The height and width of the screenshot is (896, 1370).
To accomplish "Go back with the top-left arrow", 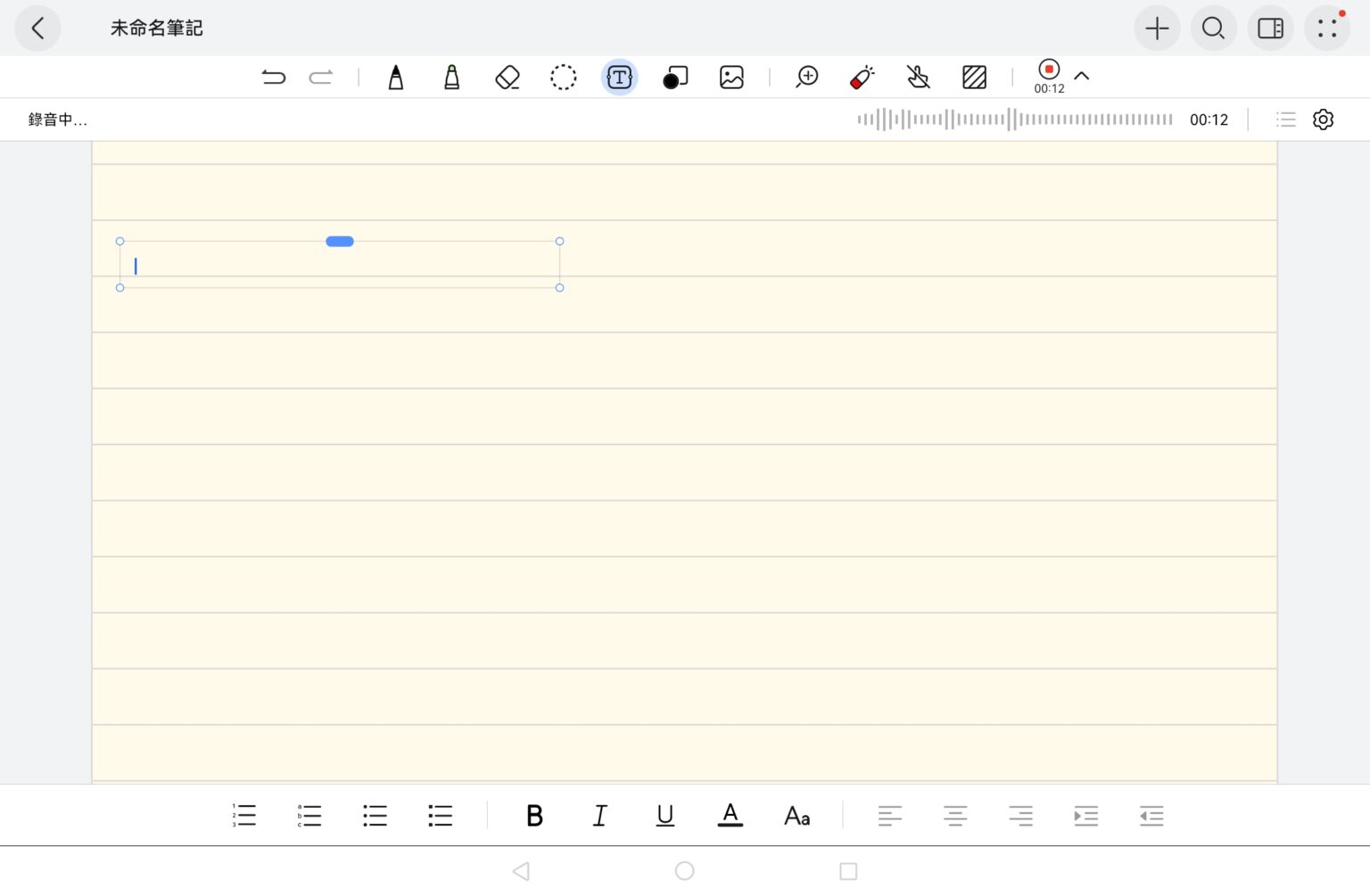I will coord(37,29).
